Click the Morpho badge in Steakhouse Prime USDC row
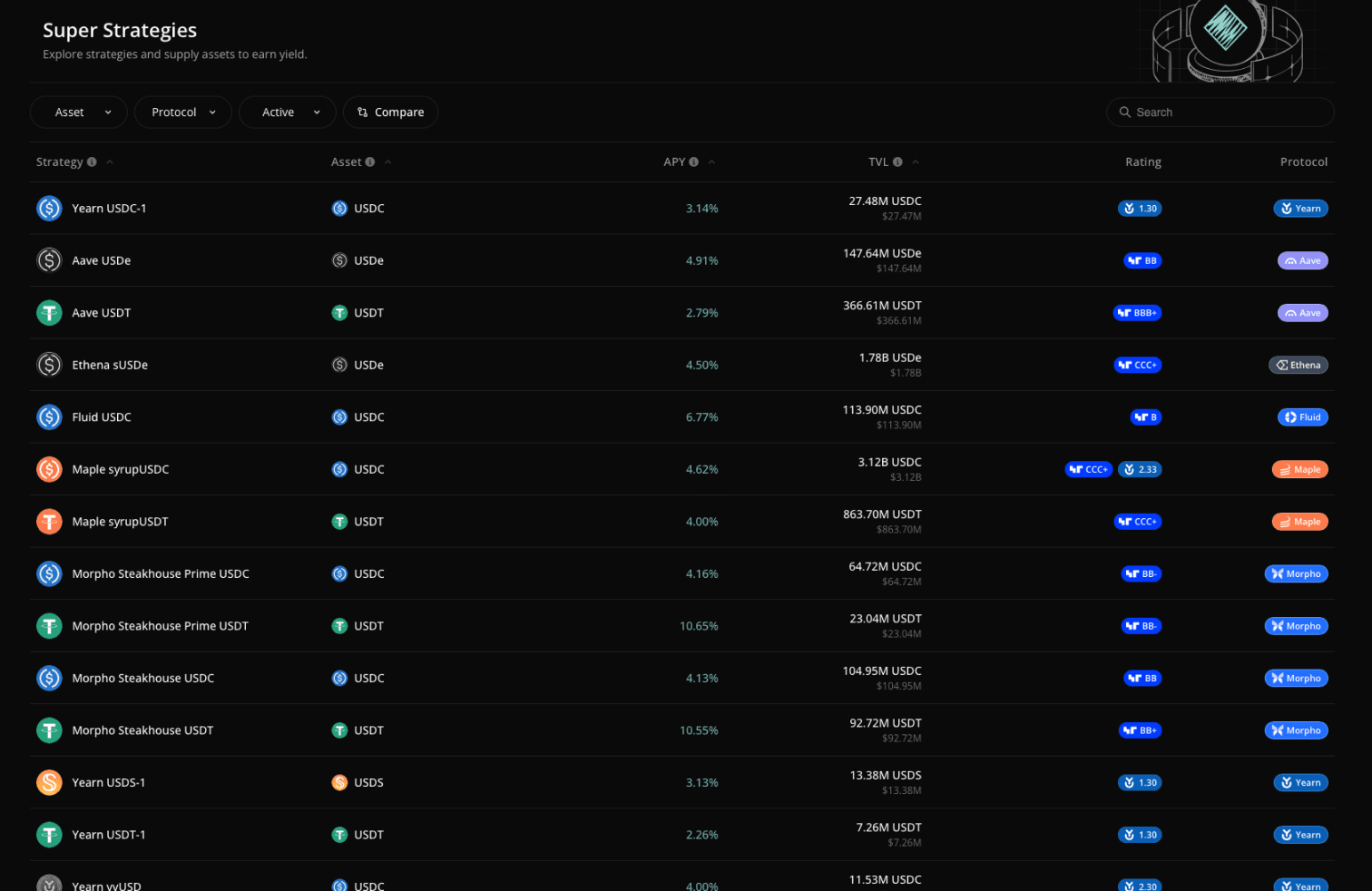 pyautogui.click(x=1296, y=573)
